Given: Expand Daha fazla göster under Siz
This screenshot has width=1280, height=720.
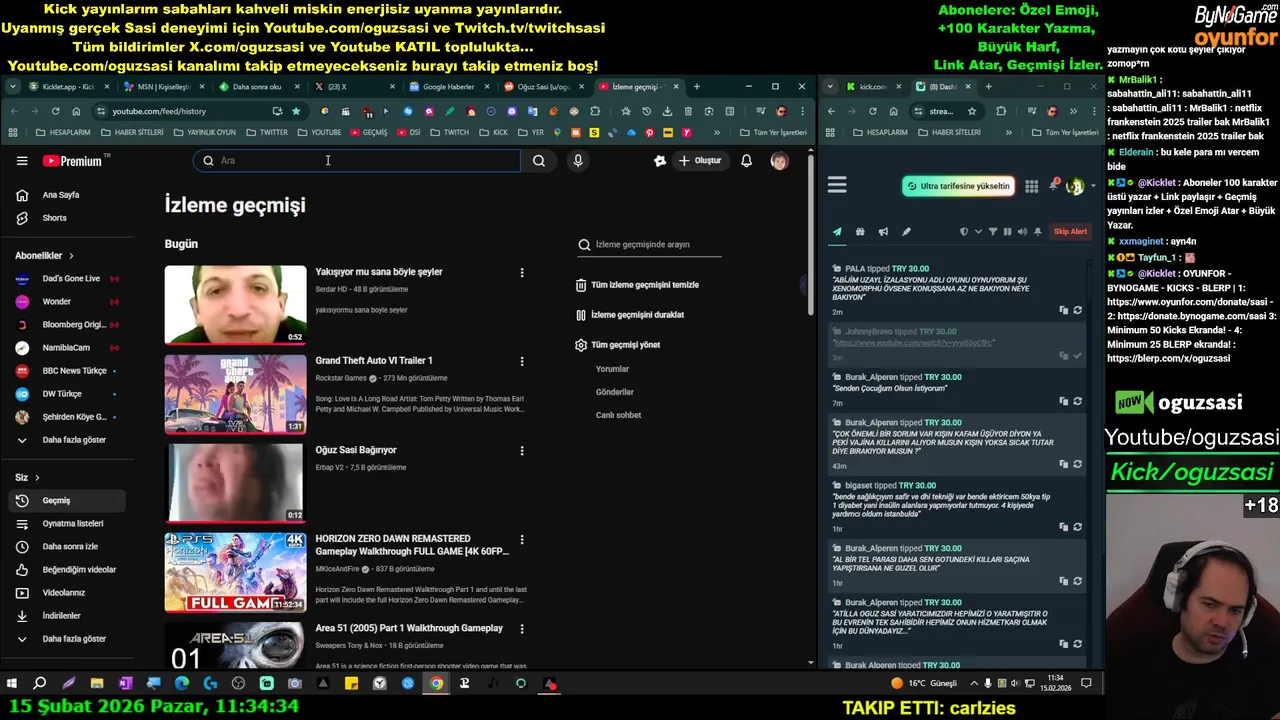Looking at the screenshot, I should click(x=68, y=639).
